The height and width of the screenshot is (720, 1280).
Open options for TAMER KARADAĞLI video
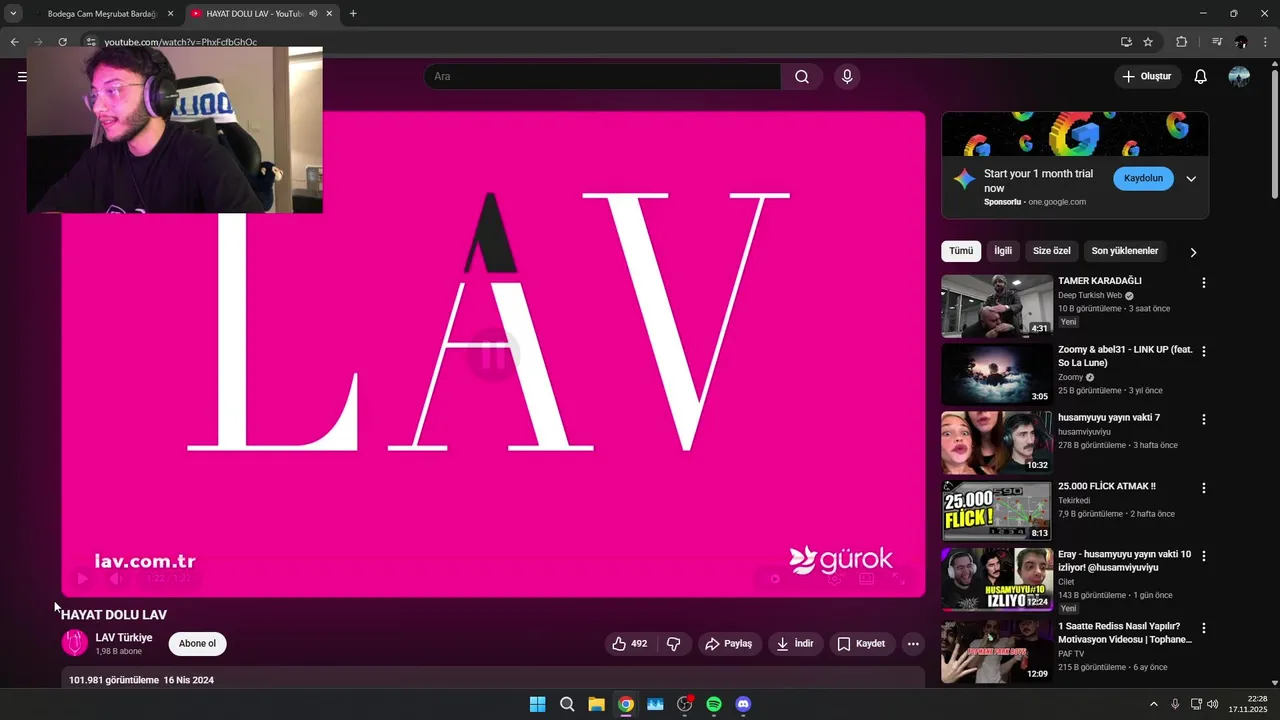click(1203, 283)
